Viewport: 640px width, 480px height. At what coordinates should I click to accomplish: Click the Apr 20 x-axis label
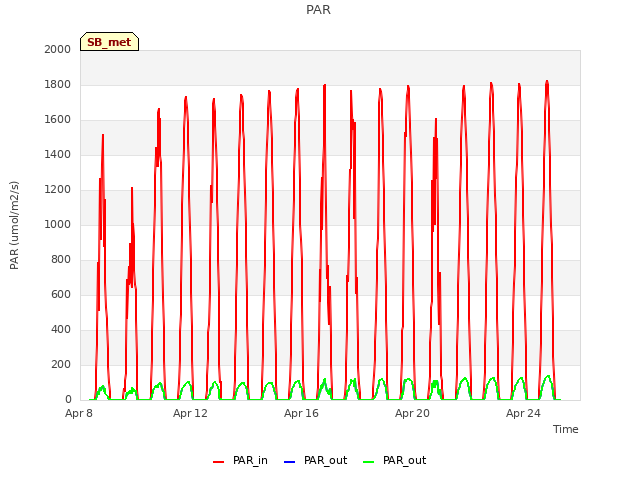pyautogui.click(x=412, y=413)
